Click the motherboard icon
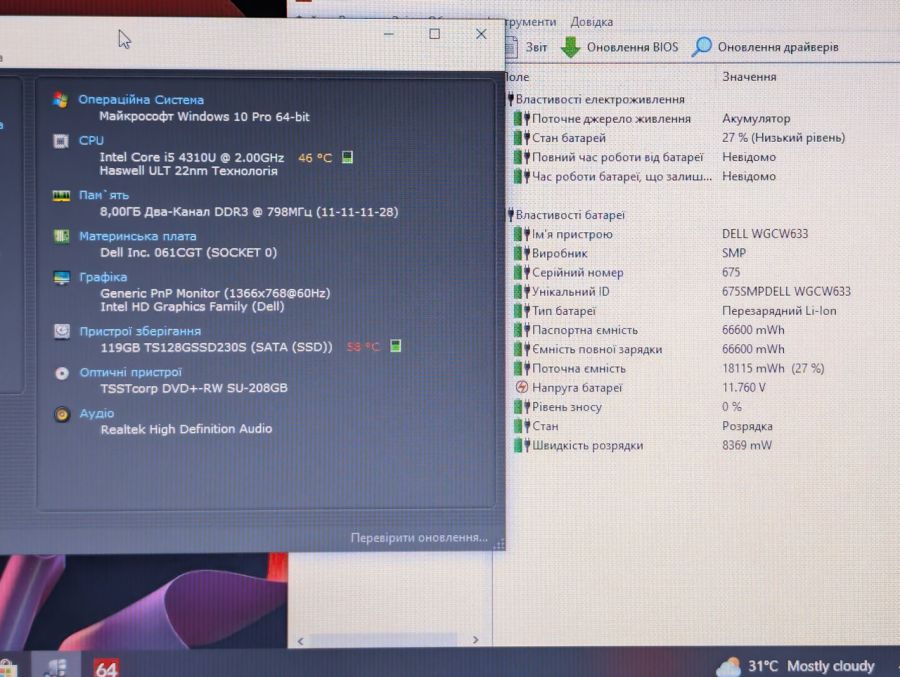The image size is (900, 677). point(61,236)
